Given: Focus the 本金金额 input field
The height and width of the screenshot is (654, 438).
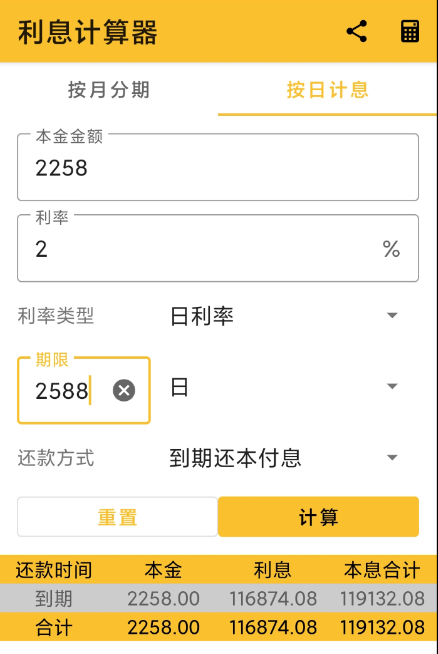Looking at the screenshot, I should [218, 167].
